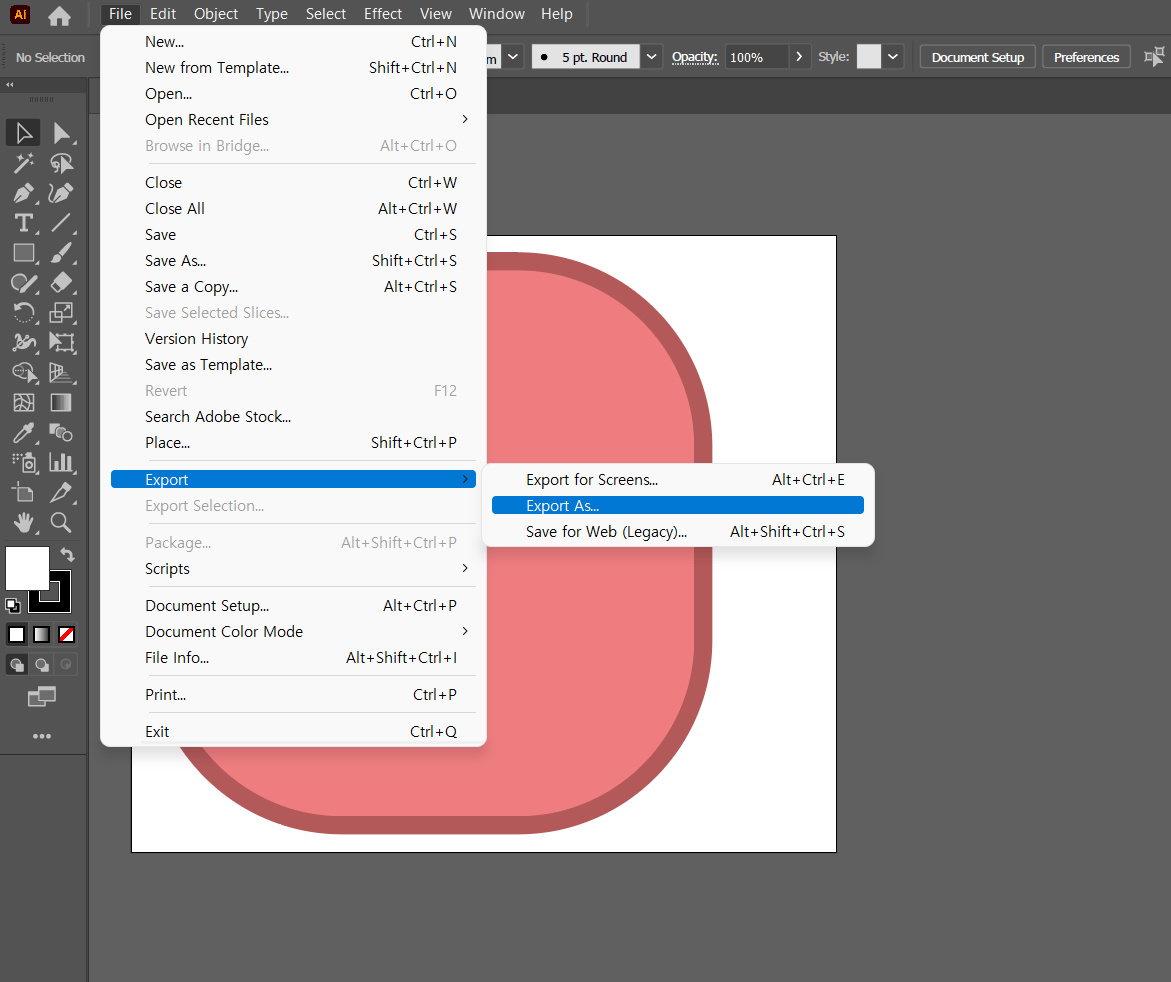Select the Pen tool
1171x982 pixels.
pos(23,193)
